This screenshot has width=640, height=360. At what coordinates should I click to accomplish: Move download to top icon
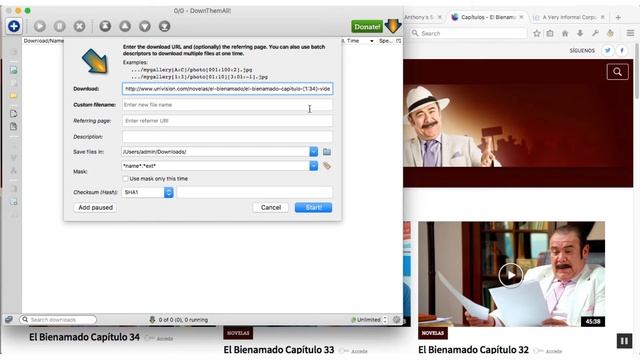105,26
